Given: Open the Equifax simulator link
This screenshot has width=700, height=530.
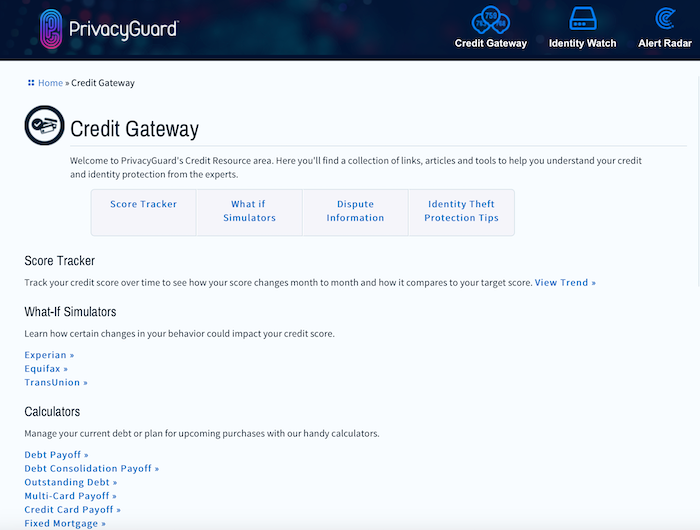Looking at the screenshot, I should [46, 369].
